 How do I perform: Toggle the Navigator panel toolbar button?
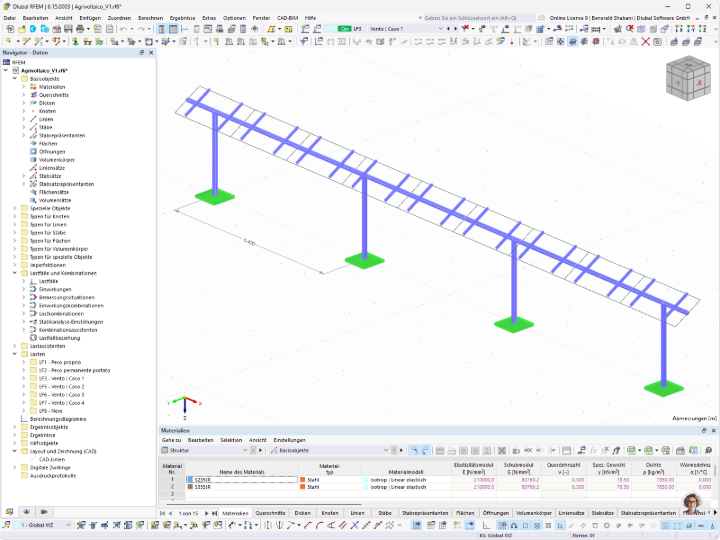(162, 29)
